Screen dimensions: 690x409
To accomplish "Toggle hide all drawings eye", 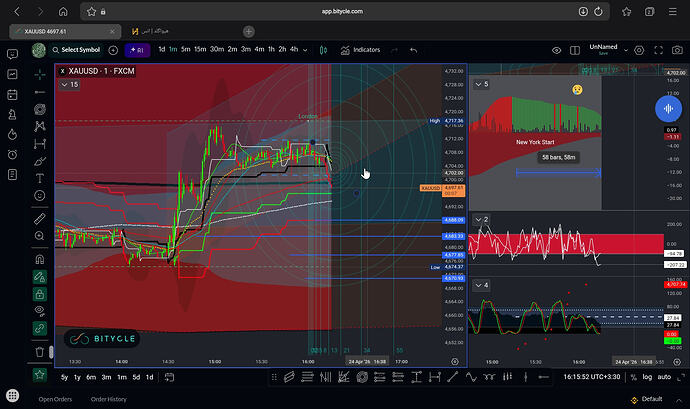I will tap(40, 311).
